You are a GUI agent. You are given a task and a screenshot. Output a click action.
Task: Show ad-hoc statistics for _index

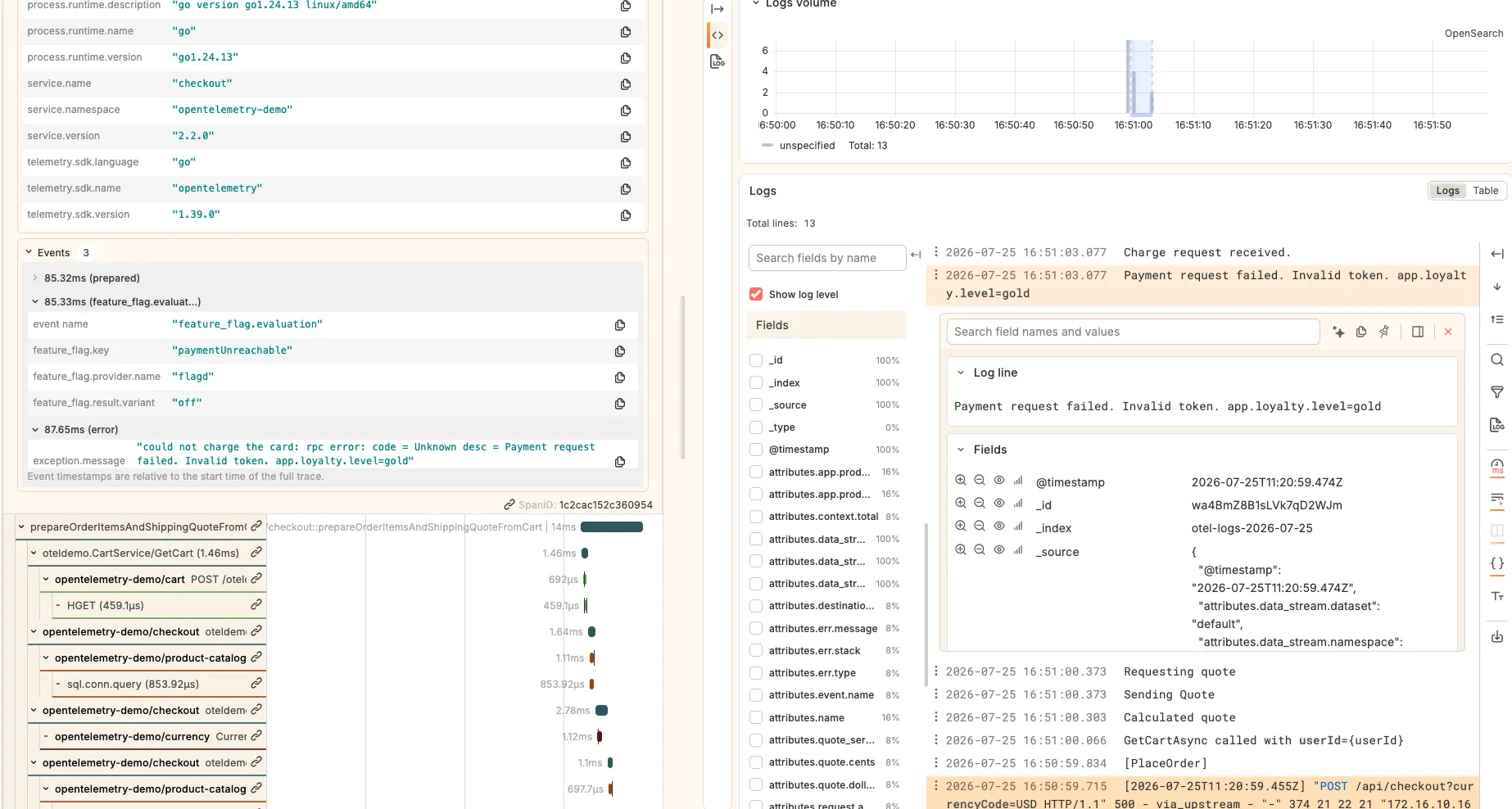(1018, 527)
